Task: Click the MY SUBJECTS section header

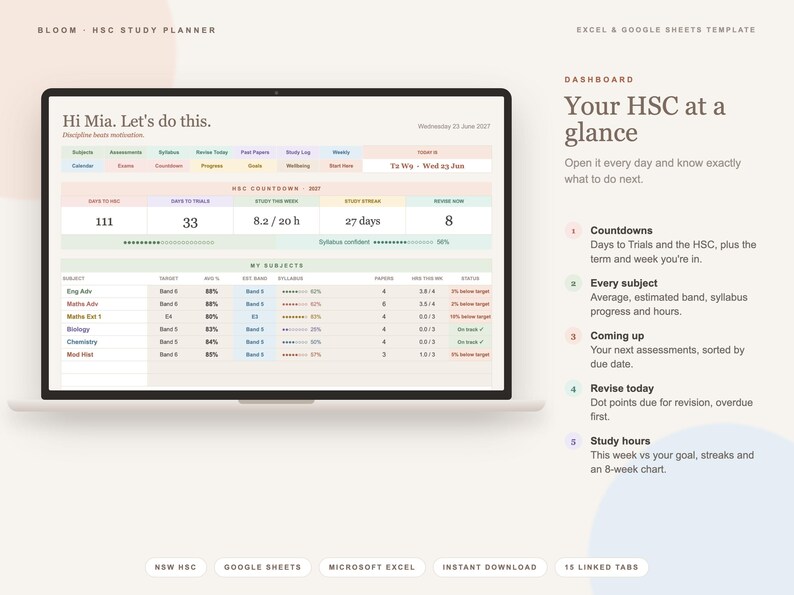Action: [276, 265]
